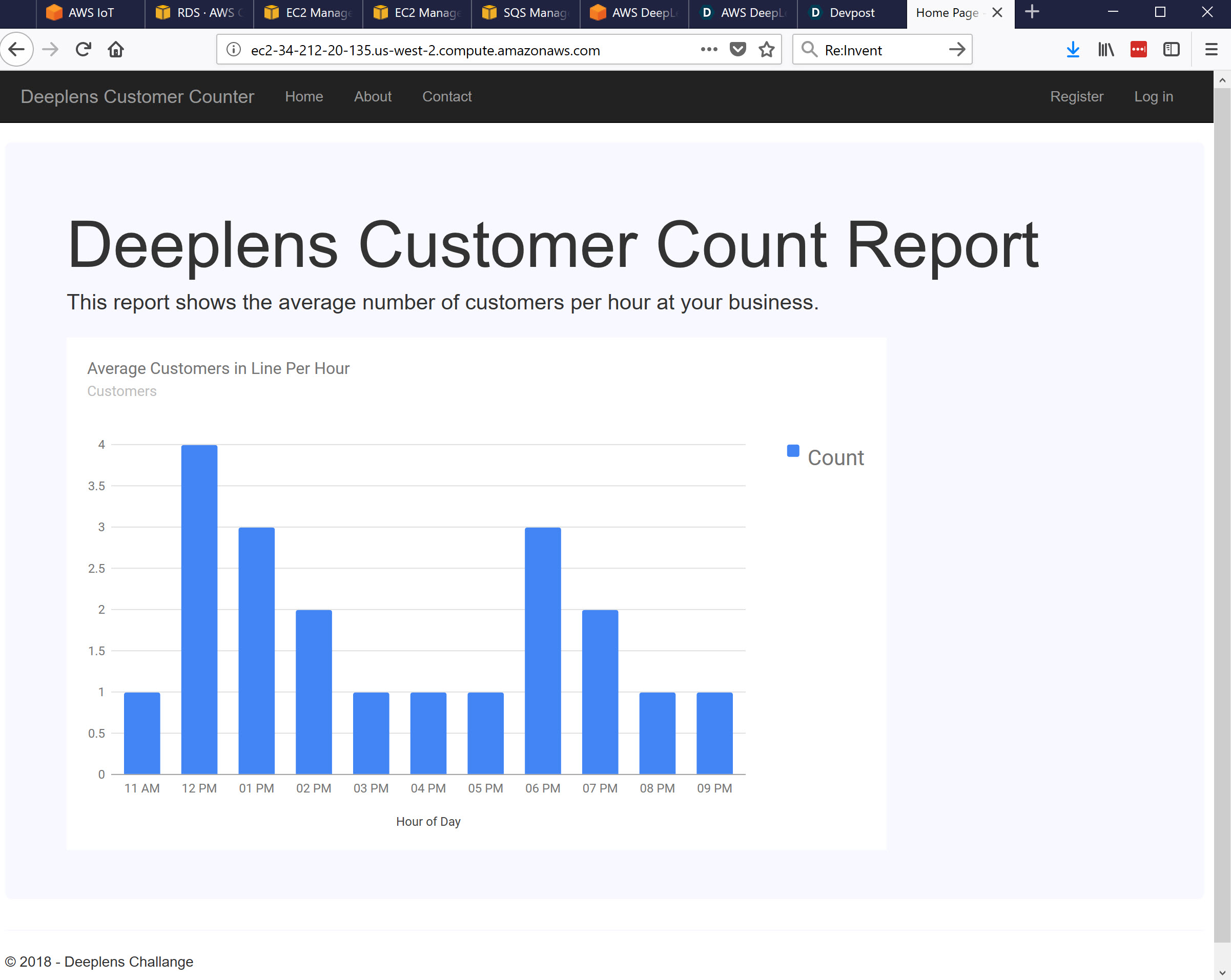Image resolution: width=1231 pixels, height=980 pixels.
Task: Click the browser back arrow button
Action: pyautogui.click(x=16, y=50)
